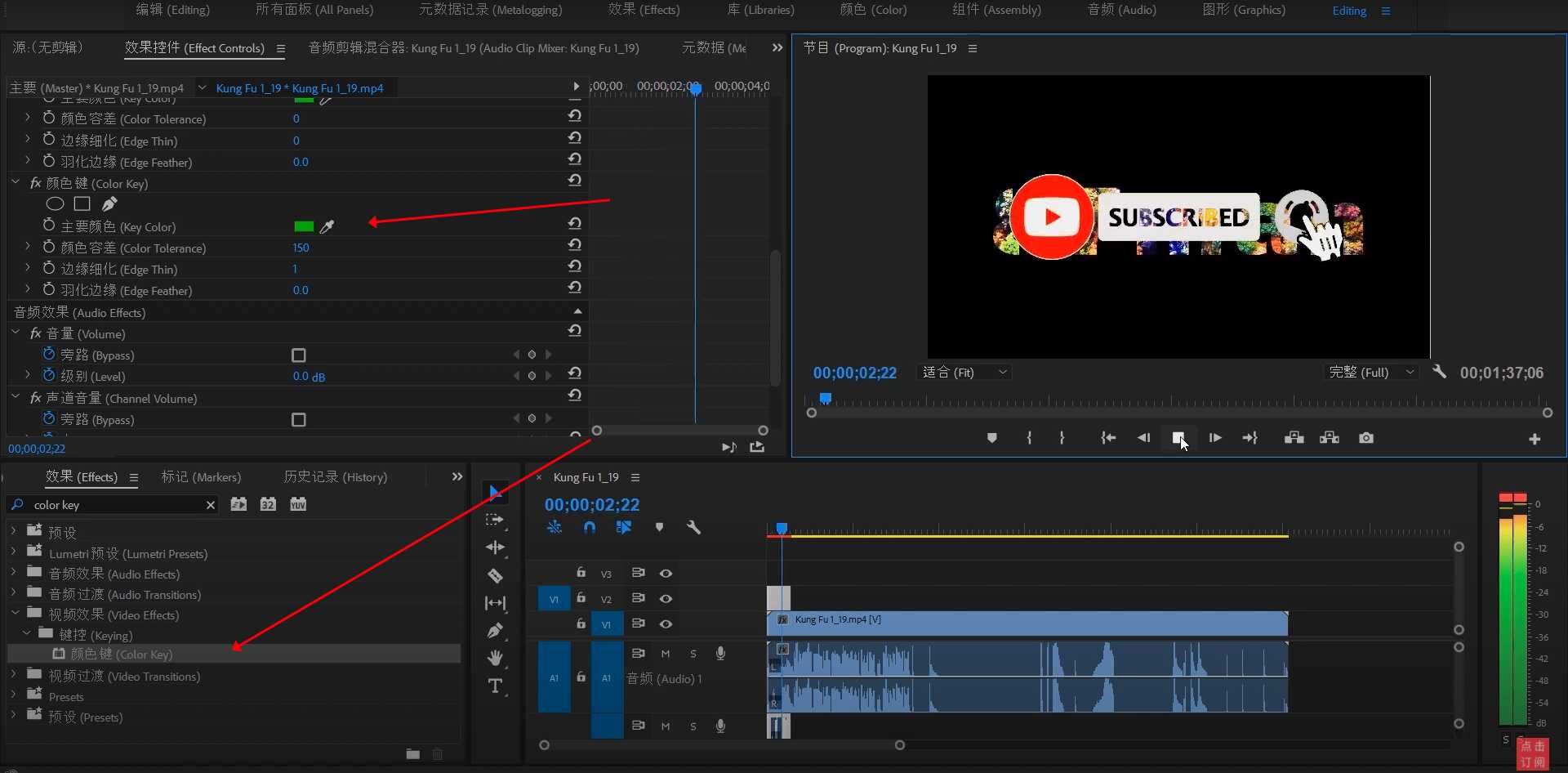This screenshot has width=1568, height=773.
Task: Collapse the Color Key effect
Action: (x=16, y=183)
